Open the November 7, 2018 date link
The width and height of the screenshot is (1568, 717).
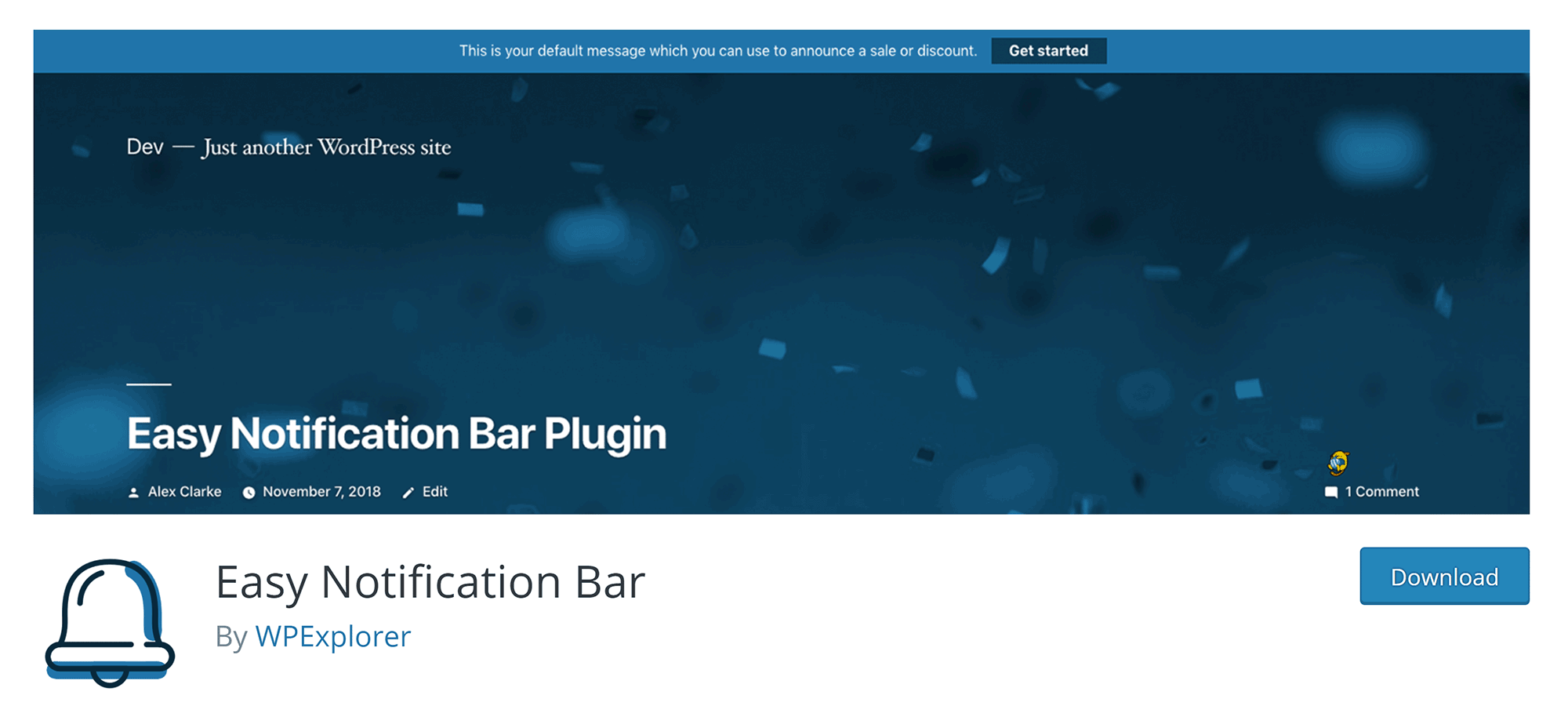(321, 492)
